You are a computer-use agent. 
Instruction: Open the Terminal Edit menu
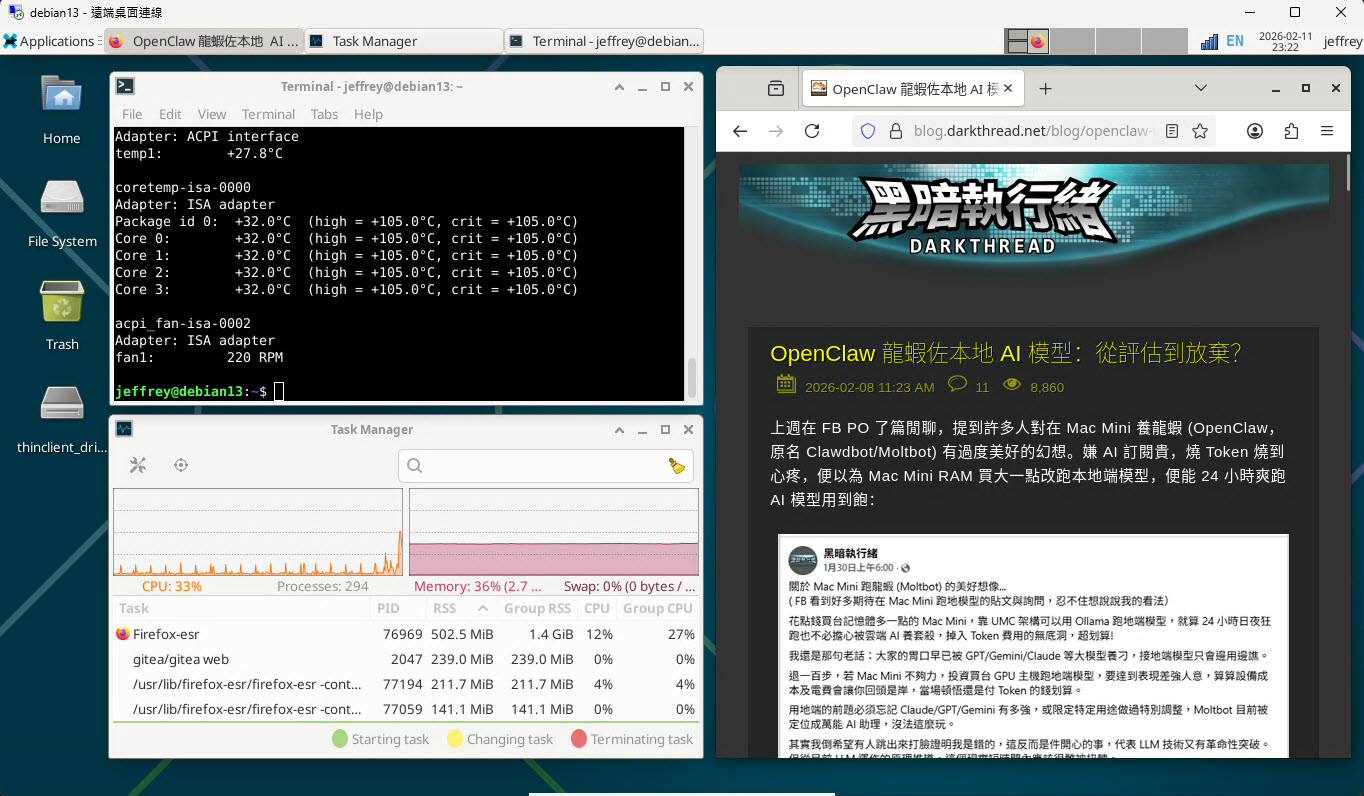(x=170, y=114)
